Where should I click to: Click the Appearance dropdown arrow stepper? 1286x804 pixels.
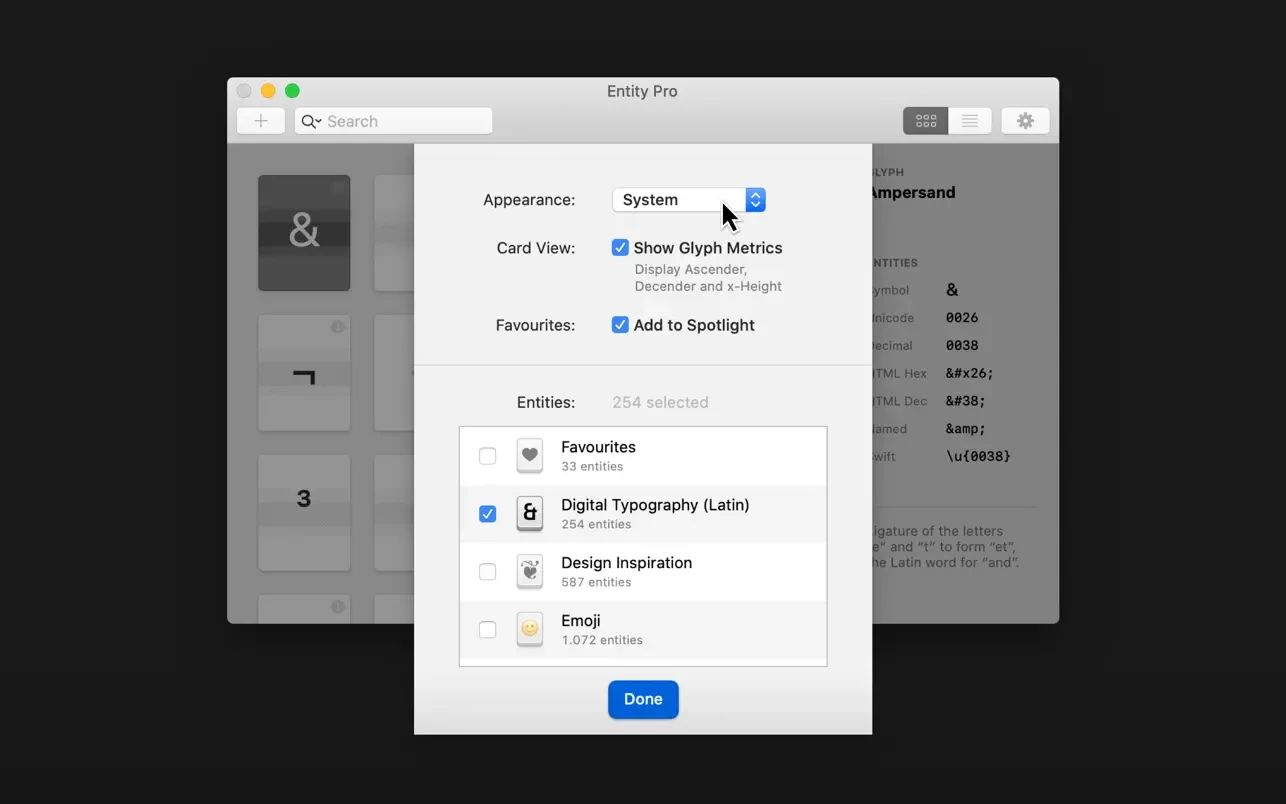[756, 200]
